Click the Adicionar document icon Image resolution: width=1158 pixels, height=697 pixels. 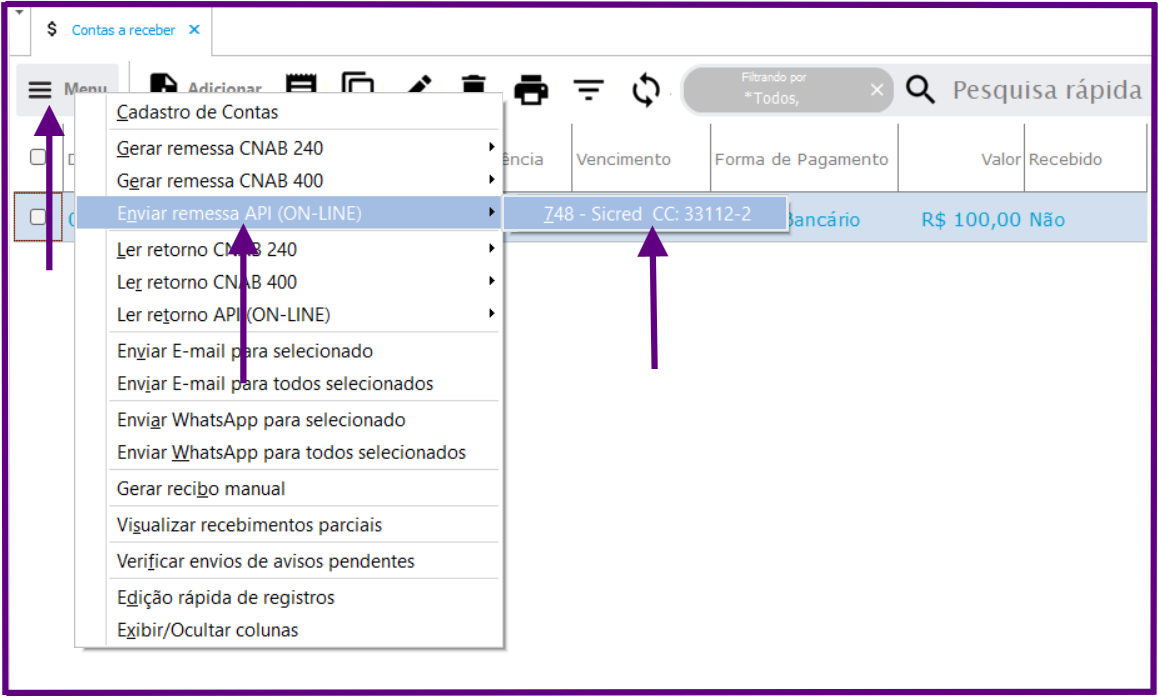[163, 88]
